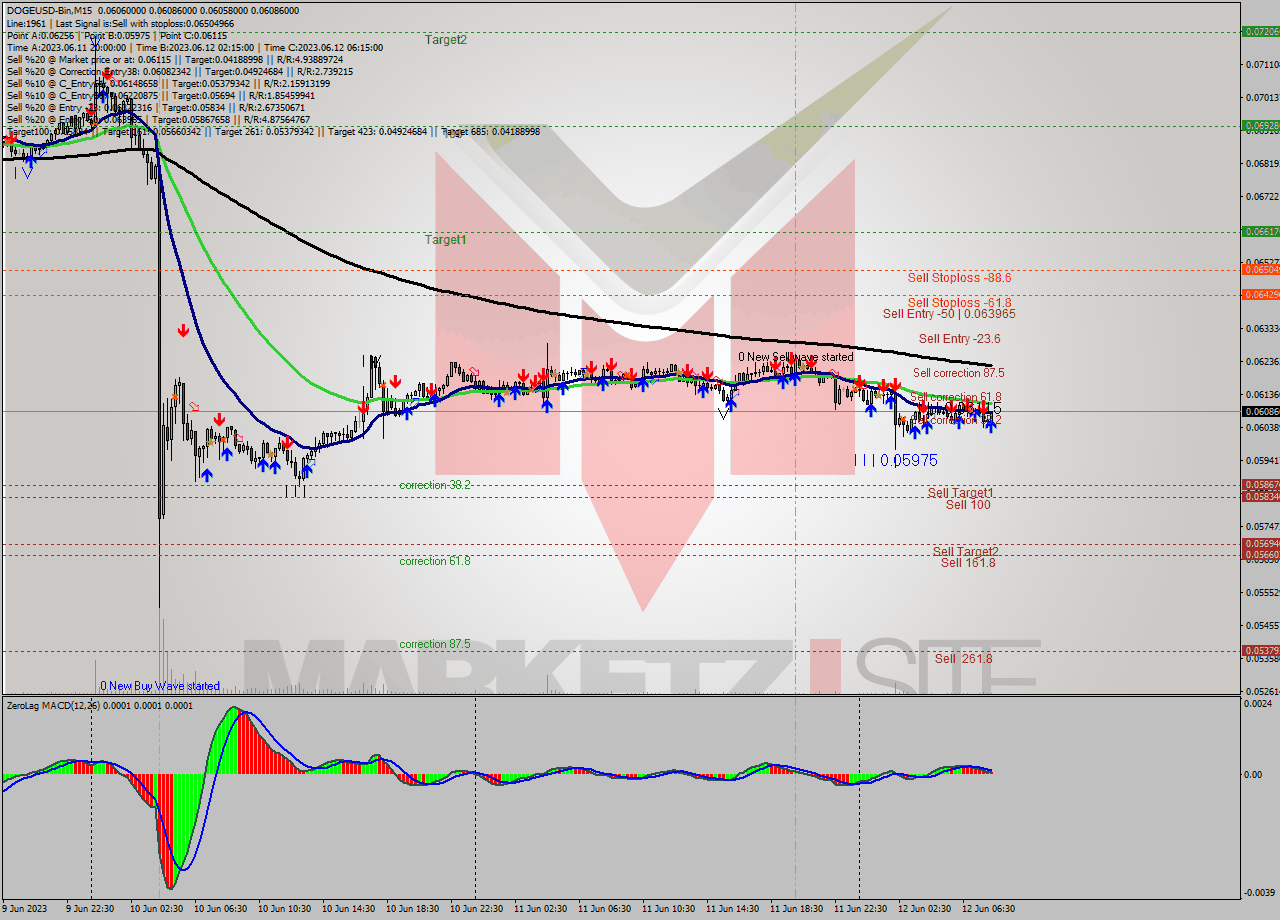
Task: Click the 9 Jun 2023 time axis label
Action: [x=24, y=909]
